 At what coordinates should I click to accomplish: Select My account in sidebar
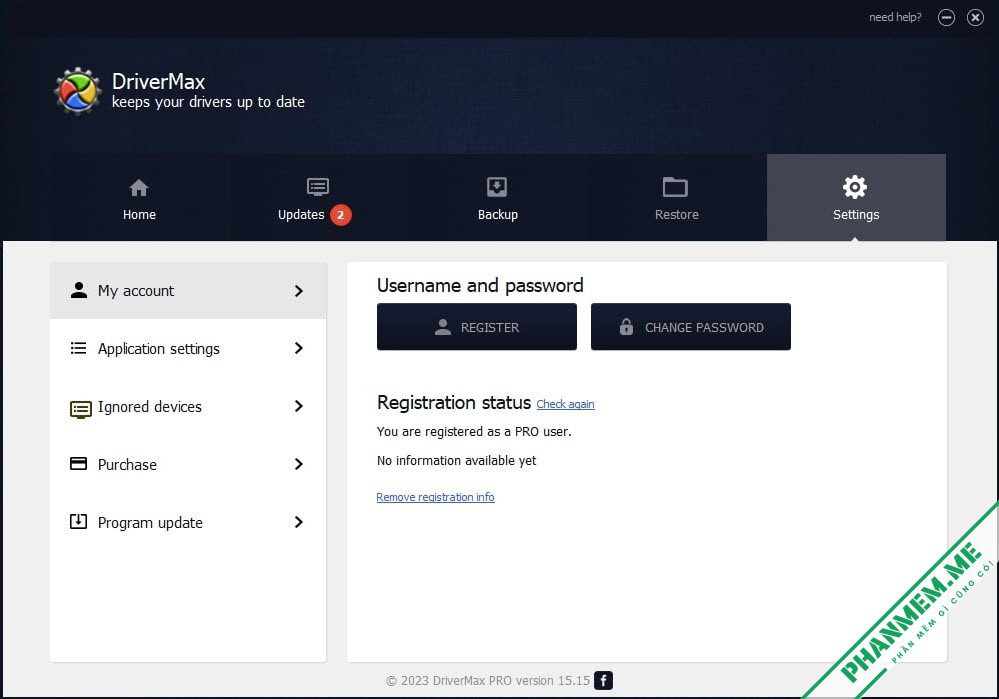(188, 291)
